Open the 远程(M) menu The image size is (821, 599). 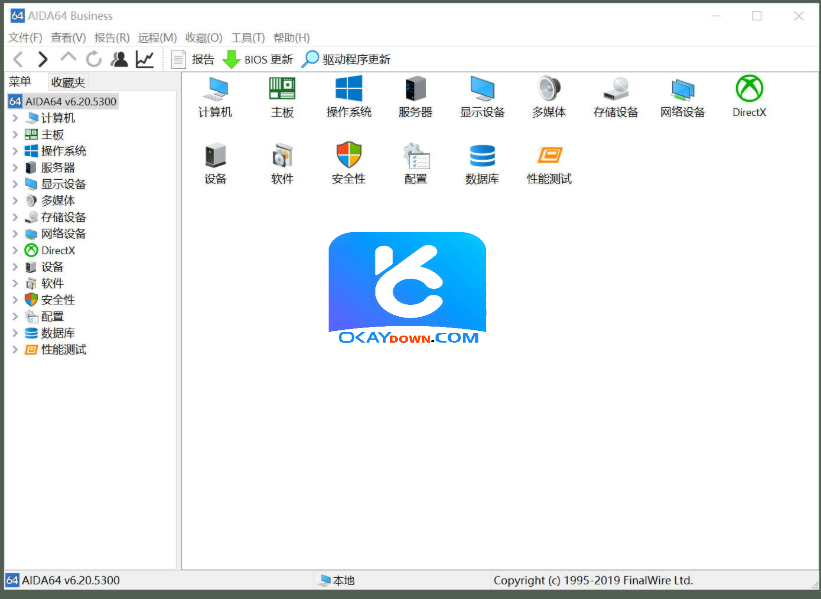[x=157, y=38]
